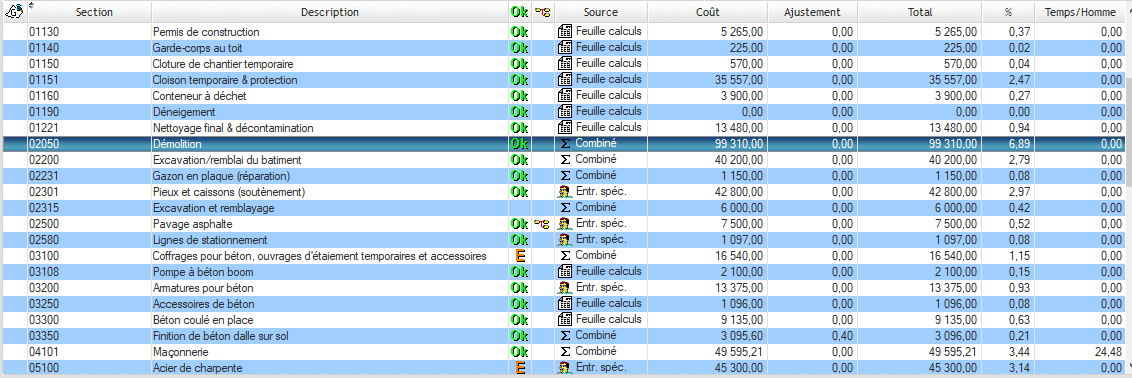This screenshot has width=1132, height=378.
Task: Click adjustment value 0,40 for section 03350
Action: pyautogui.click(x=843, y=336)
